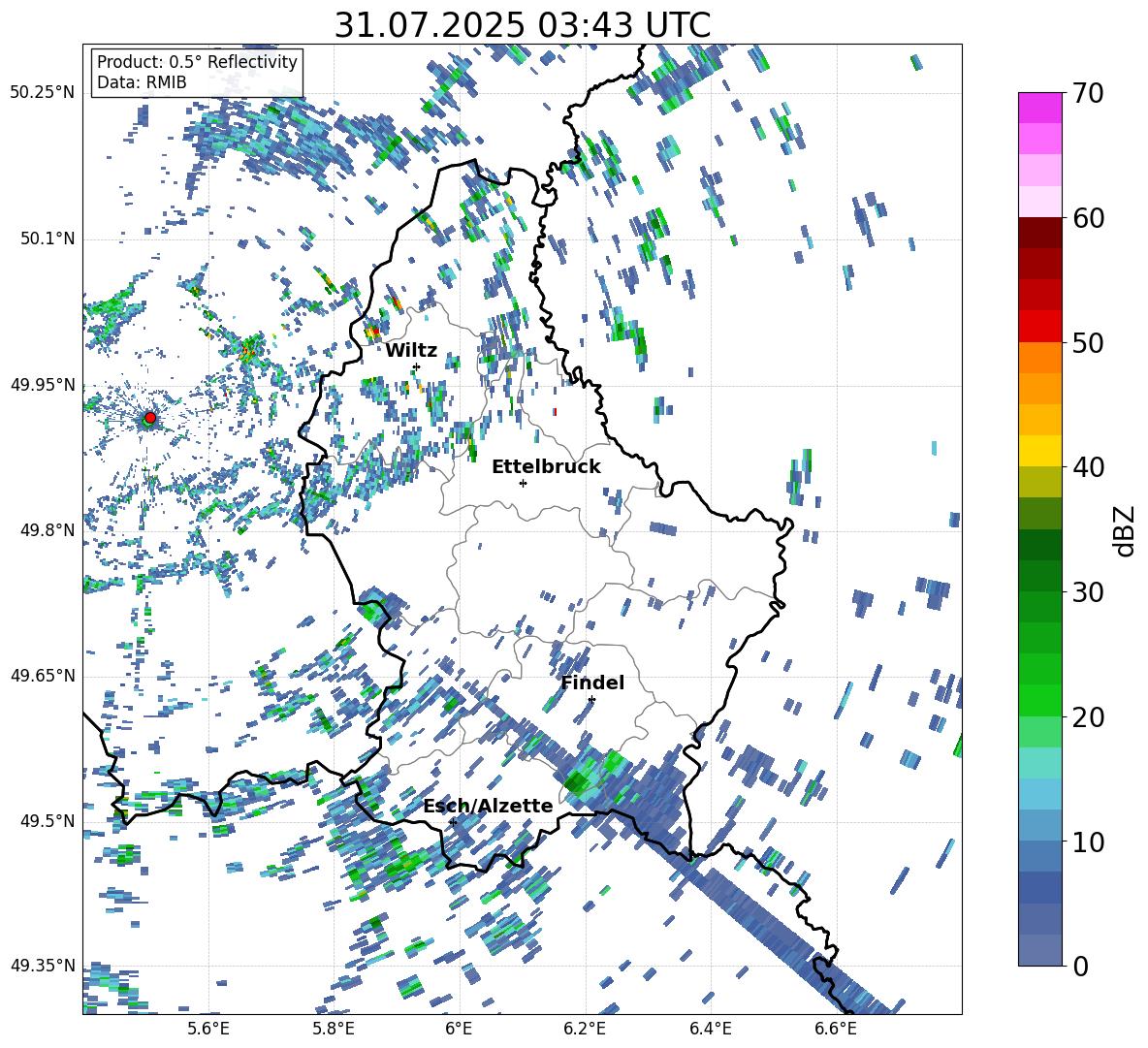The image size is (1148, 1048).
Task: Click the dark red colorbar segment below 60
Action: pyautogui.click(x=1039, y=233)
